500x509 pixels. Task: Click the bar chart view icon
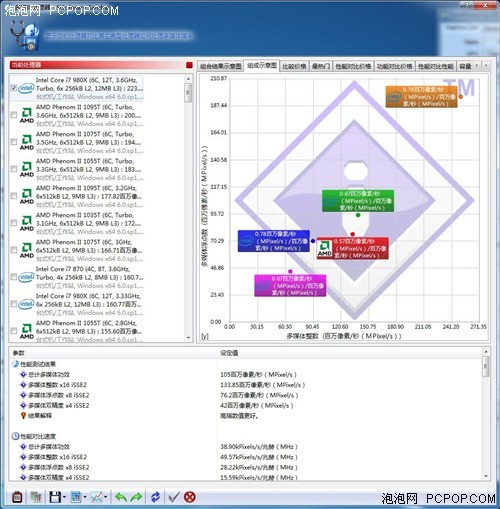click(x=76, y=497)
